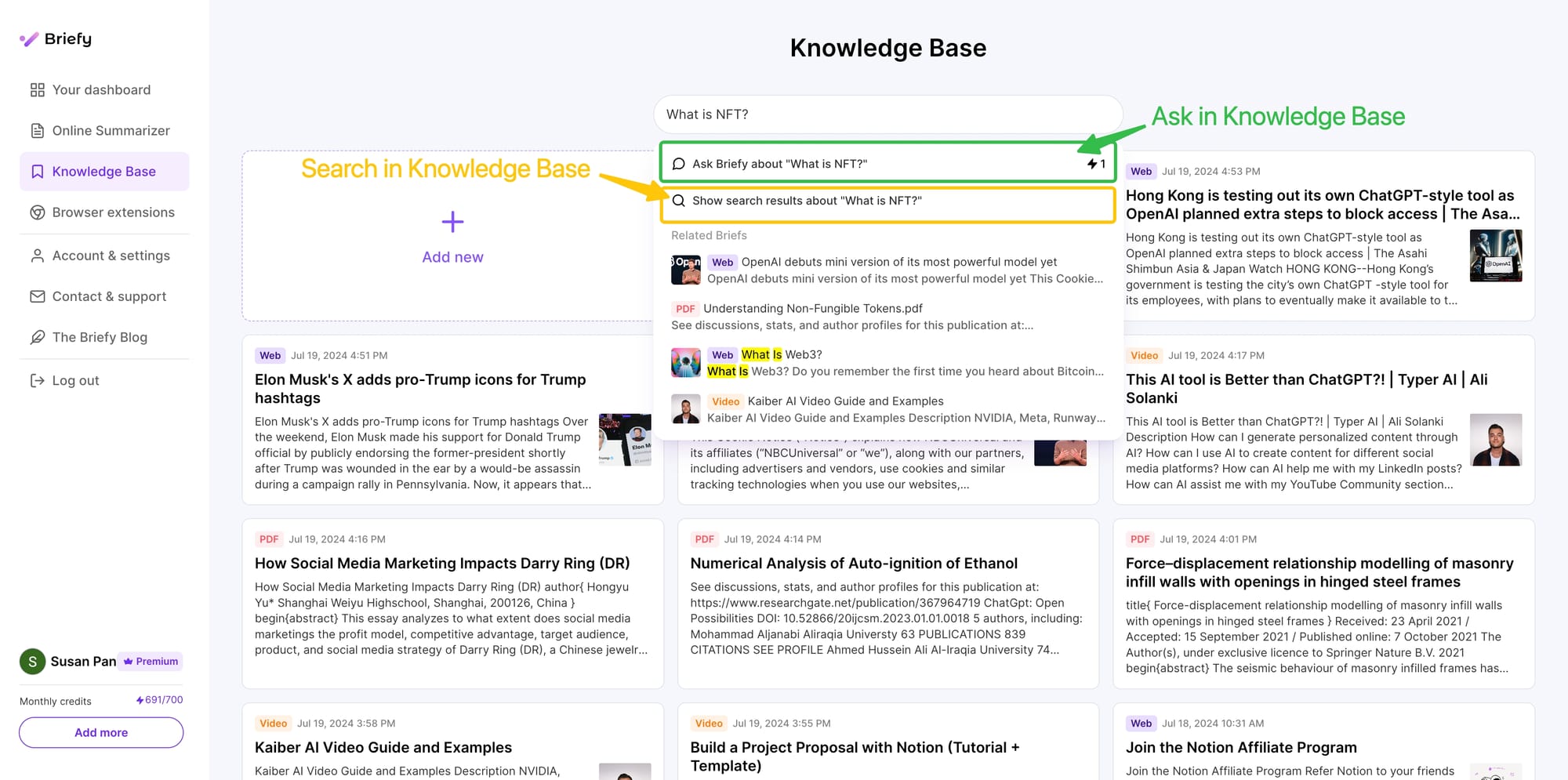Click the Knowledge Base page heading
Image resolution: width=1568 pixels, height=780 pixels.
click(887, 48)
